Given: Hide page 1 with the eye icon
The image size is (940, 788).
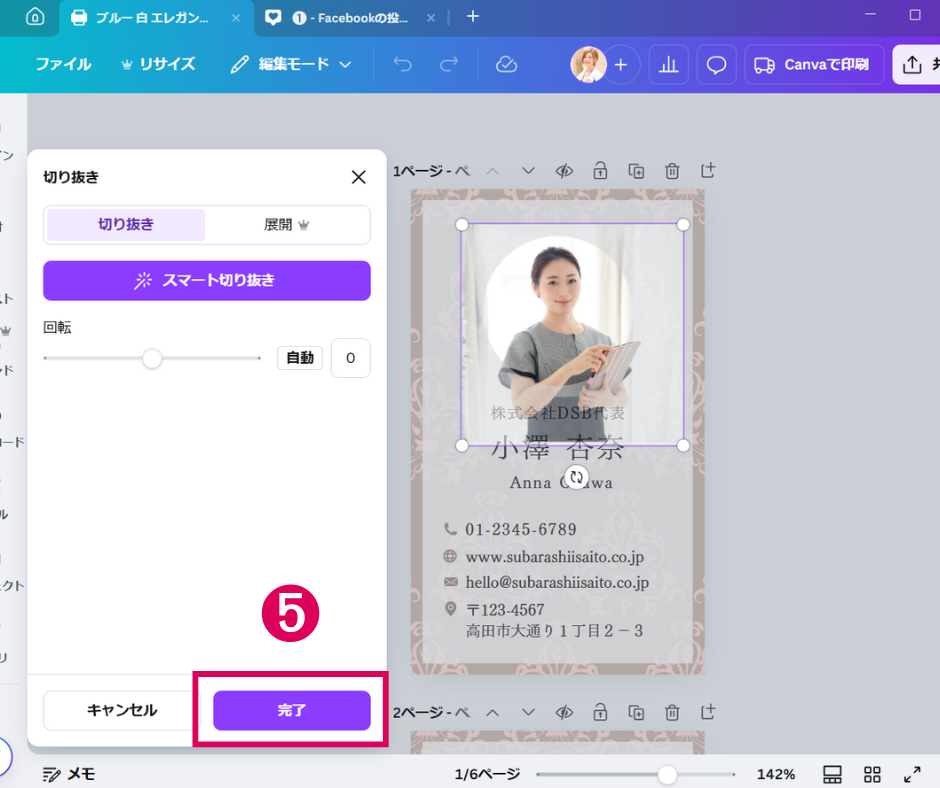Looking at the screenshot, I should click(x=564, y=171).
